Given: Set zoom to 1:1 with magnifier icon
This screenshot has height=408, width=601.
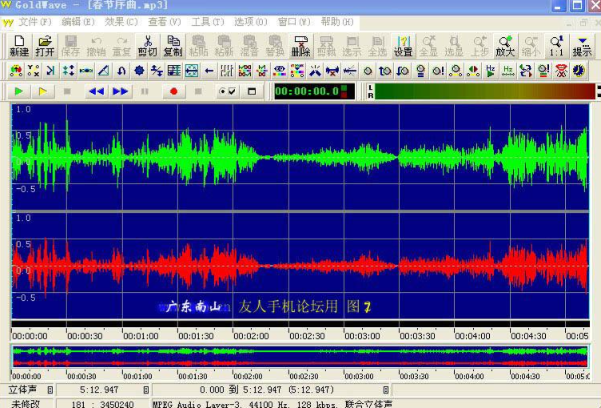Looking at the screenshot, I should click(555, 45).
